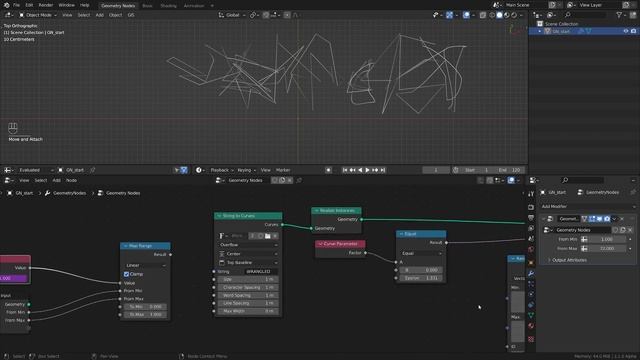Open the viewport Add menu

point(100,15)
